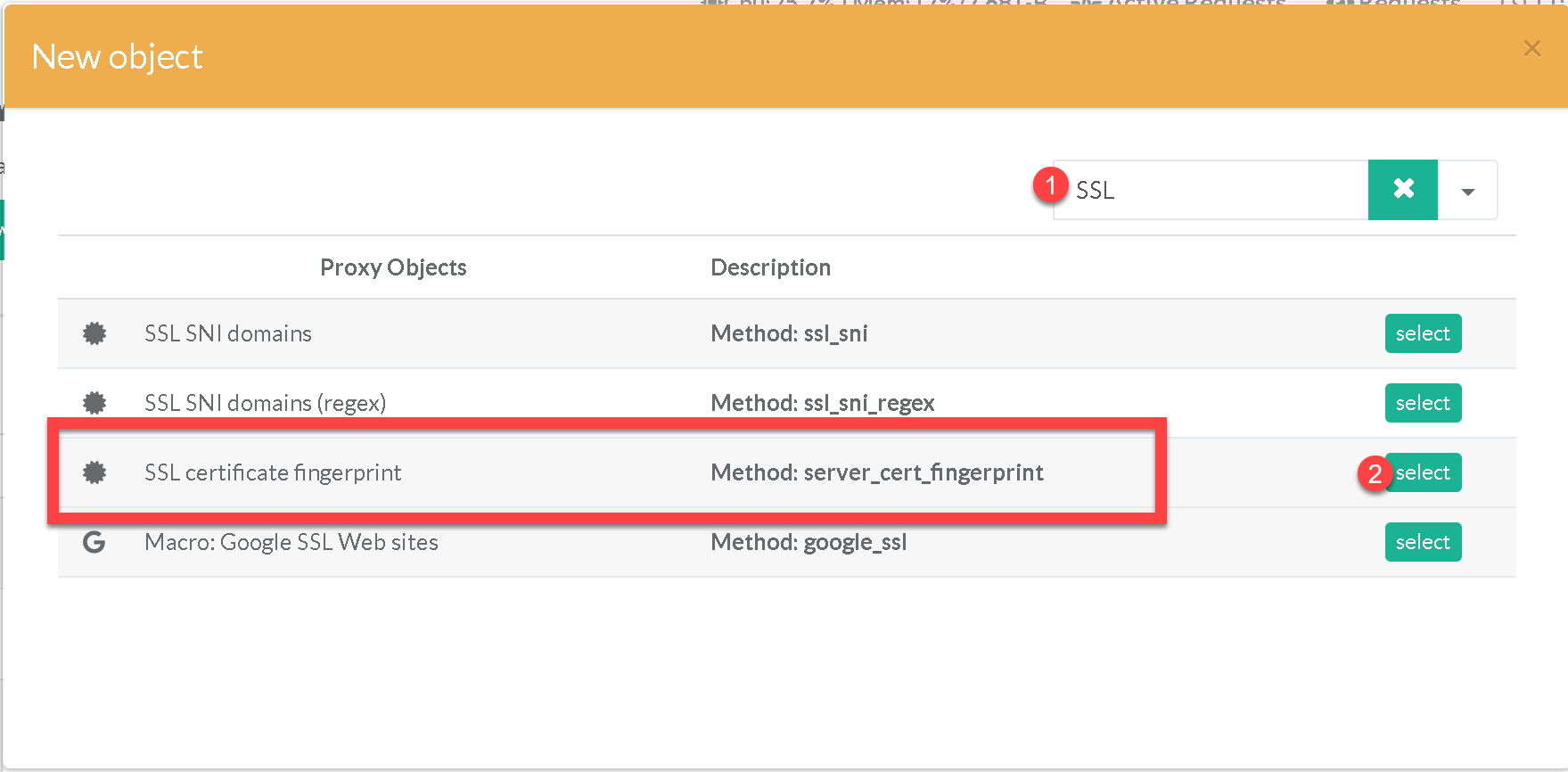Close the New object dialog
1568x772 pixels.
click(x=1531, y=48)
